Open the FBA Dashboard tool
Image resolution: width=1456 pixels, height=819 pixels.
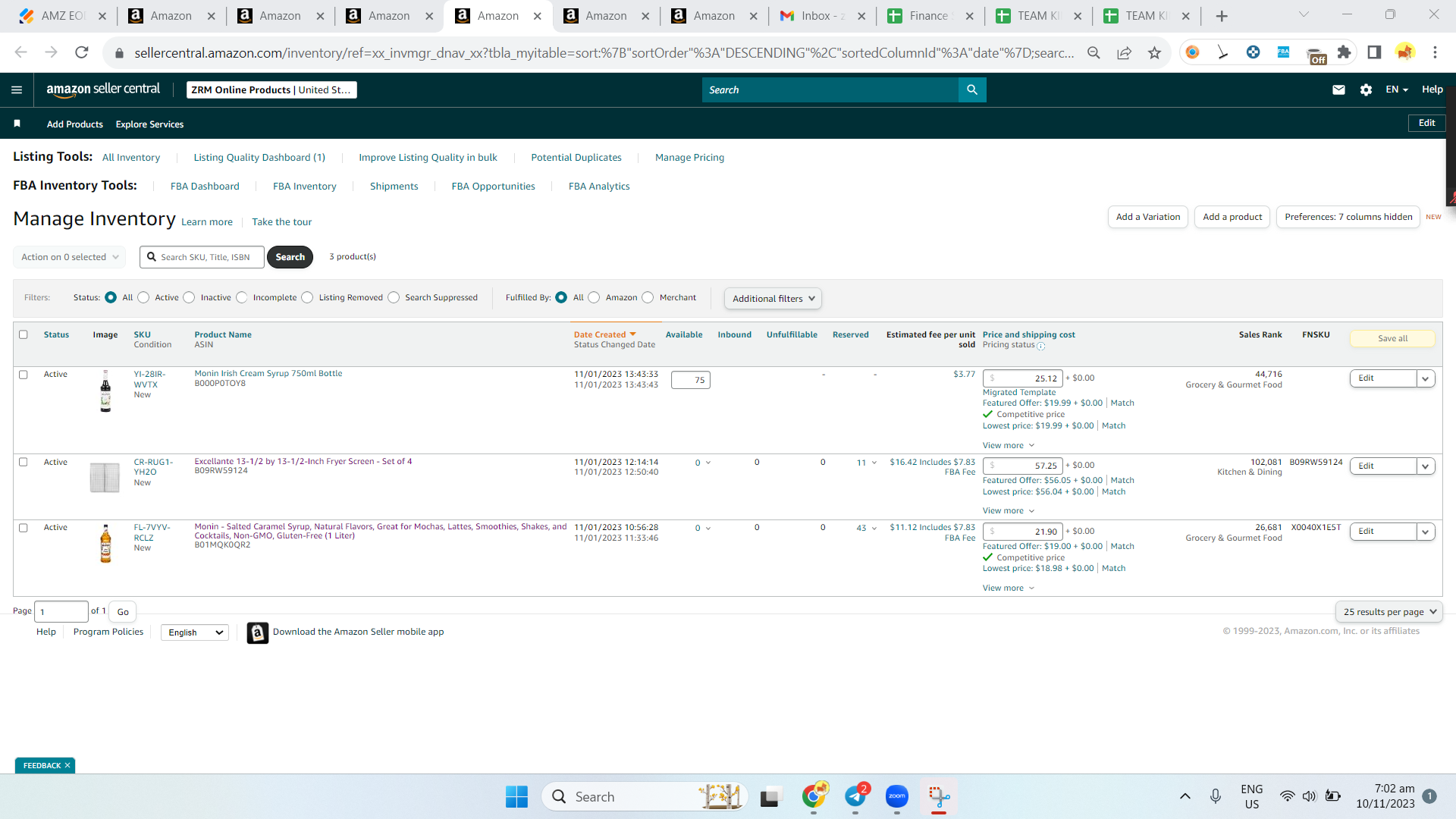coord(205,187)
